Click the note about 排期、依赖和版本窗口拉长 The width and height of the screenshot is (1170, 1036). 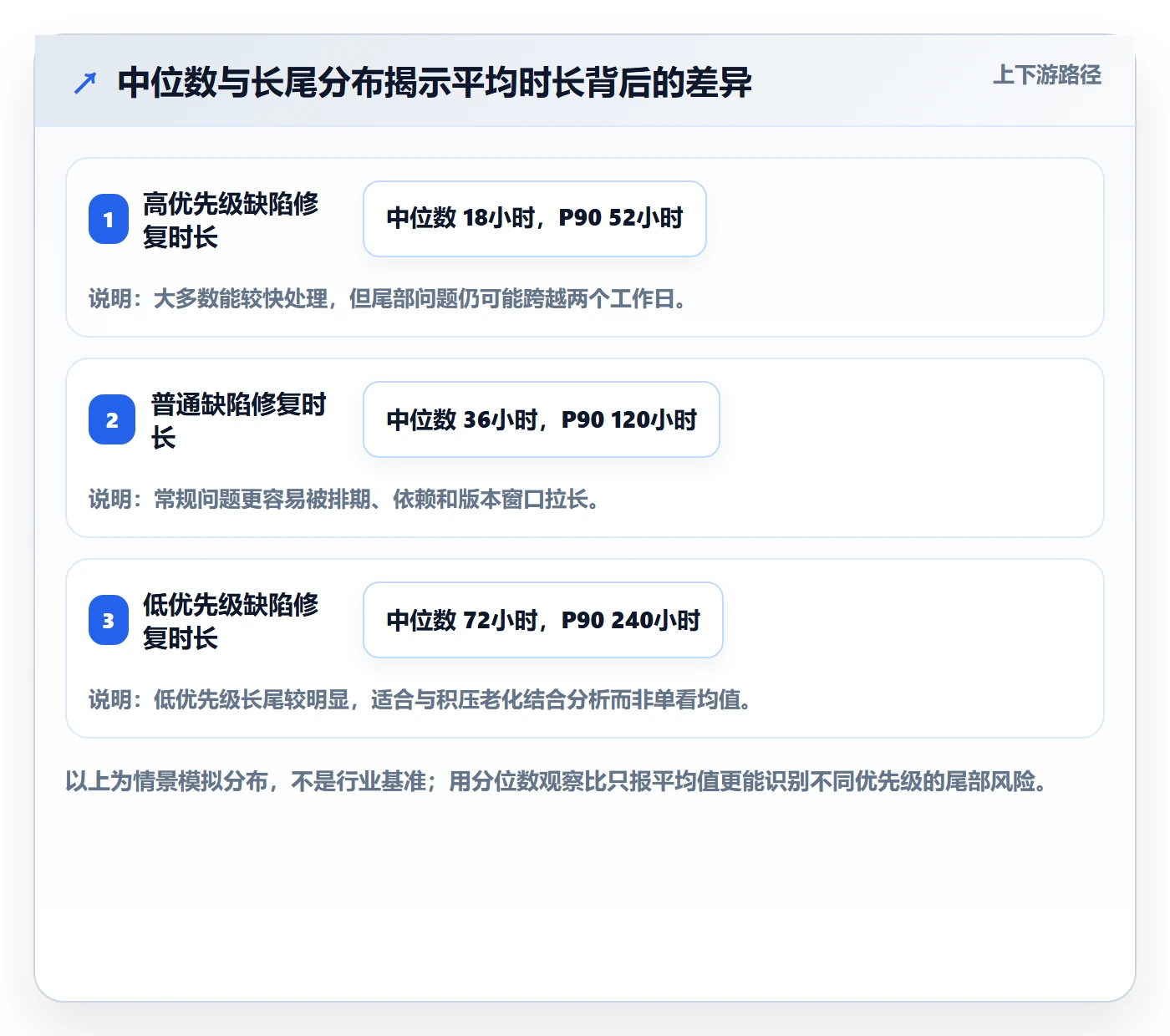pyautogui.click(x=345, y=500)
